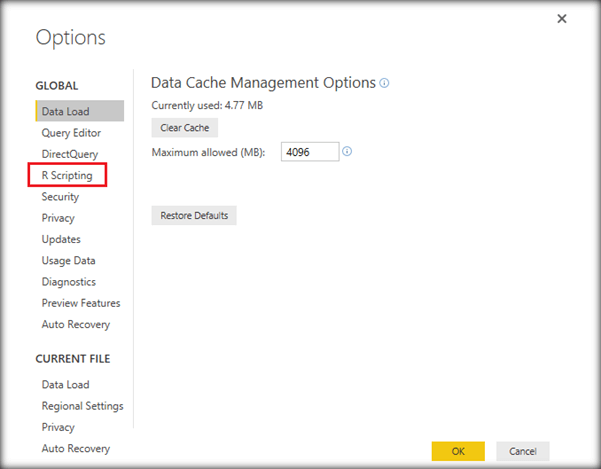Go to Global Security settings
Screen dimensions: 601x469
60,197
